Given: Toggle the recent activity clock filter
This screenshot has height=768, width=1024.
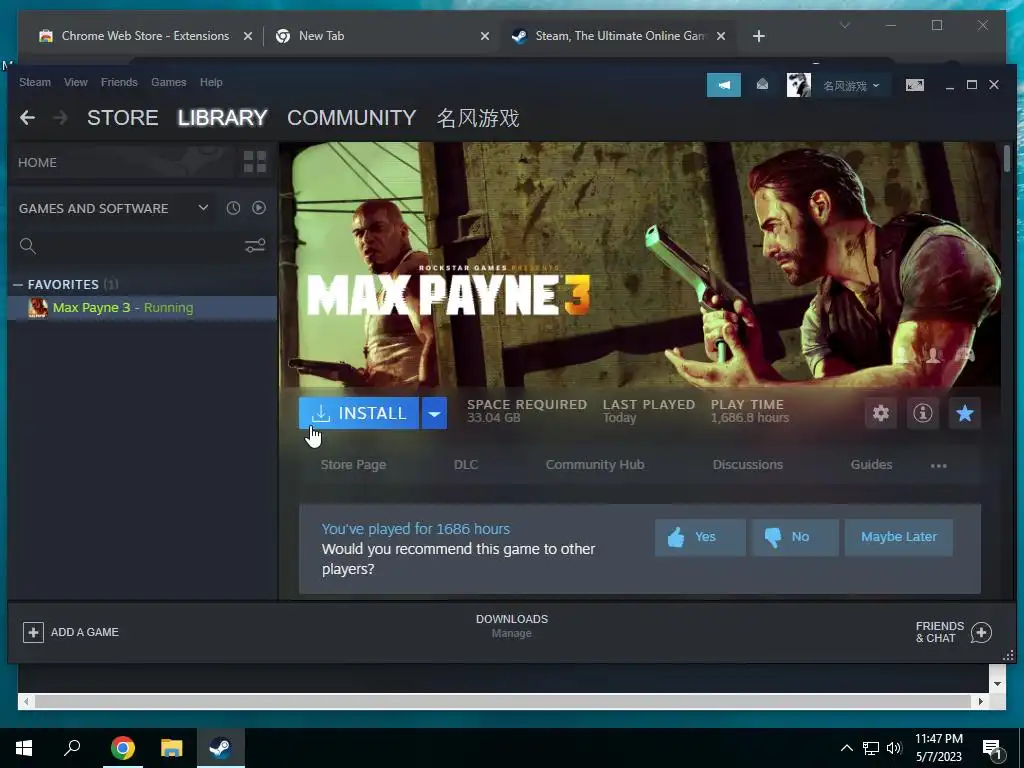Looking at the screenshot, I should 233,208.
